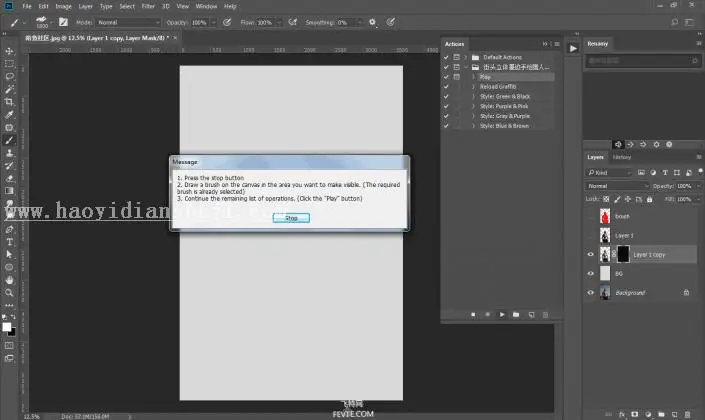Open the Filter menu

tap(148, 6)
